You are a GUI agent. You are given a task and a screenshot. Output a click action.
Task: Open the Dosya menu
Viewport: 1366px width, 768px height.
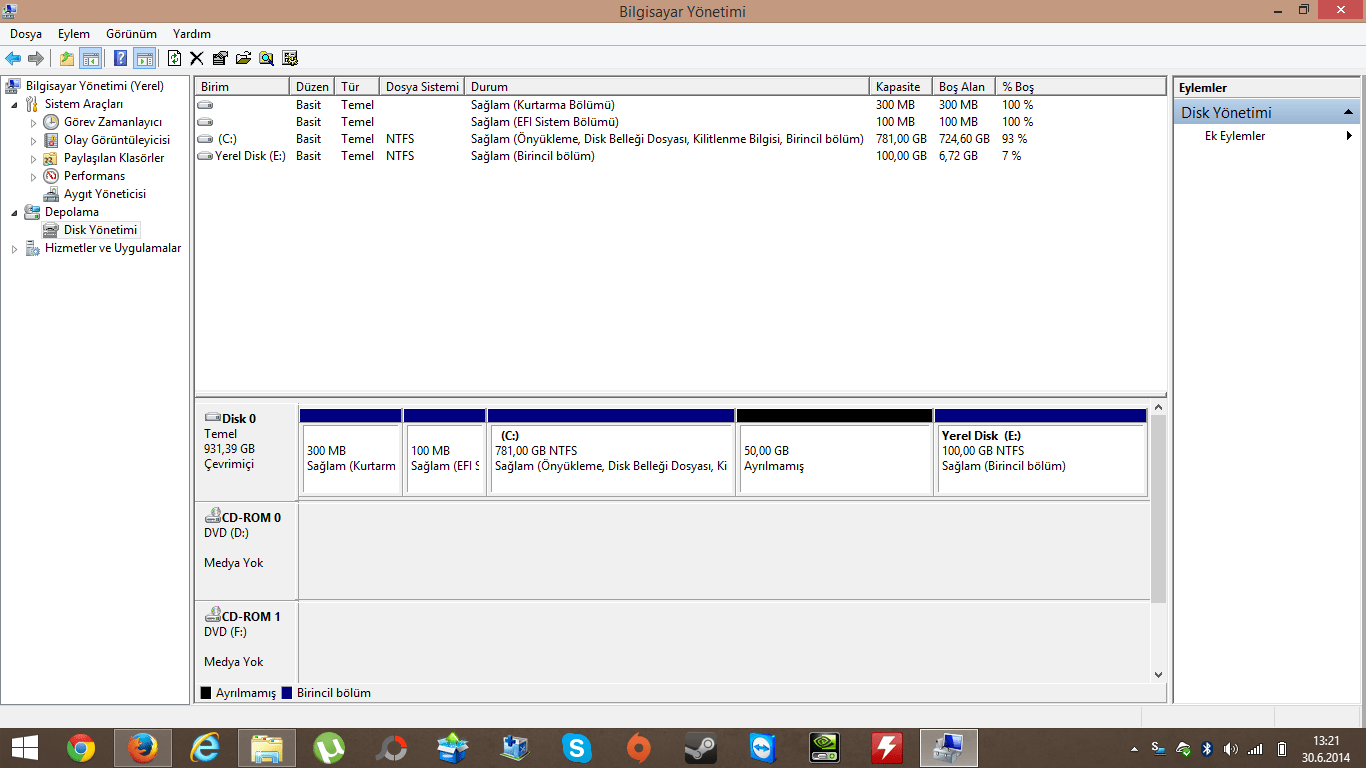[26, 34]
